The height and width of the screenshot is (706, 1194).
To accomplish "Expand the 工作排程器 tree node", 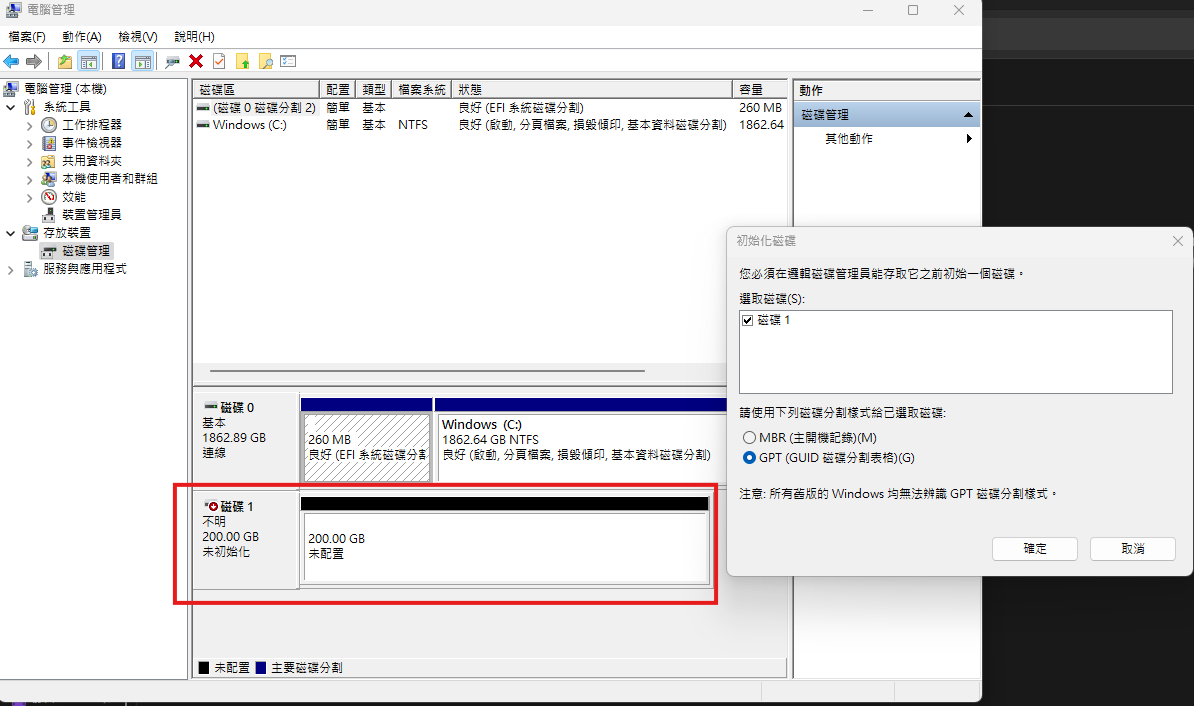I will (28, 125).
